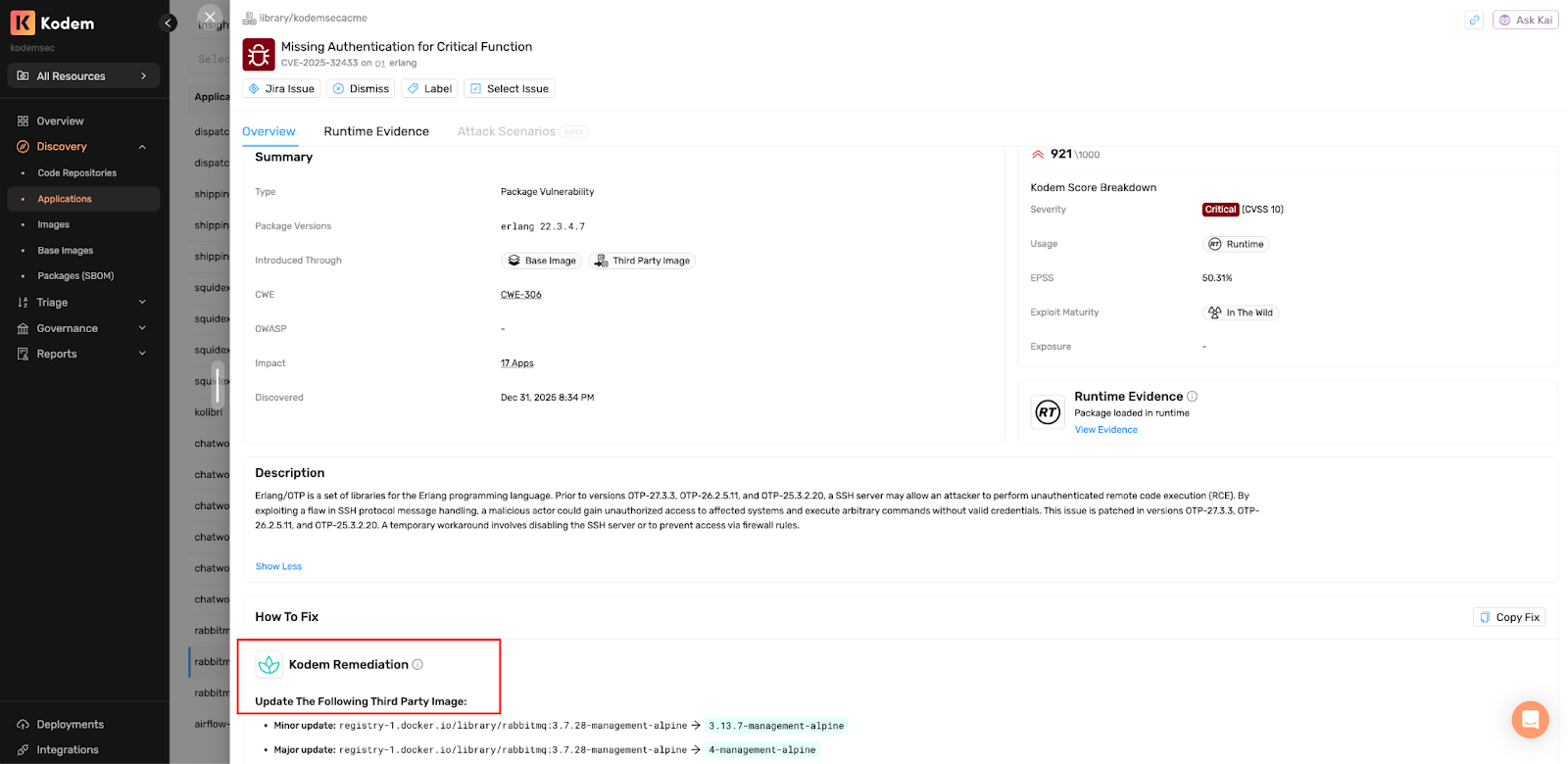Click the Kodem Remediation lotus icon
The image size is (1568, 764).
coord(269,664)
